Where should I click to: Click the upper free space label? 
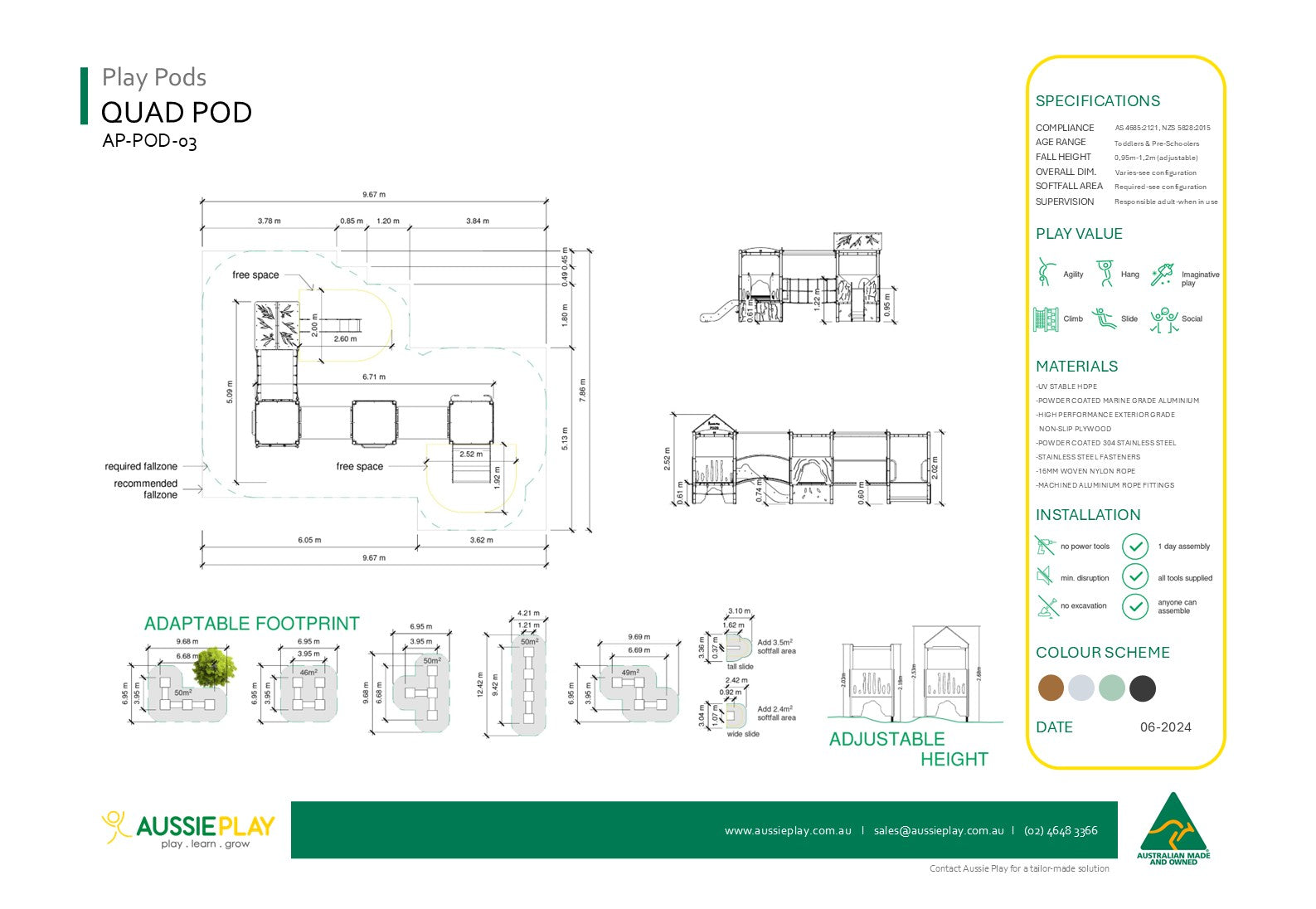pyautogui.click(x=255, y=275)
